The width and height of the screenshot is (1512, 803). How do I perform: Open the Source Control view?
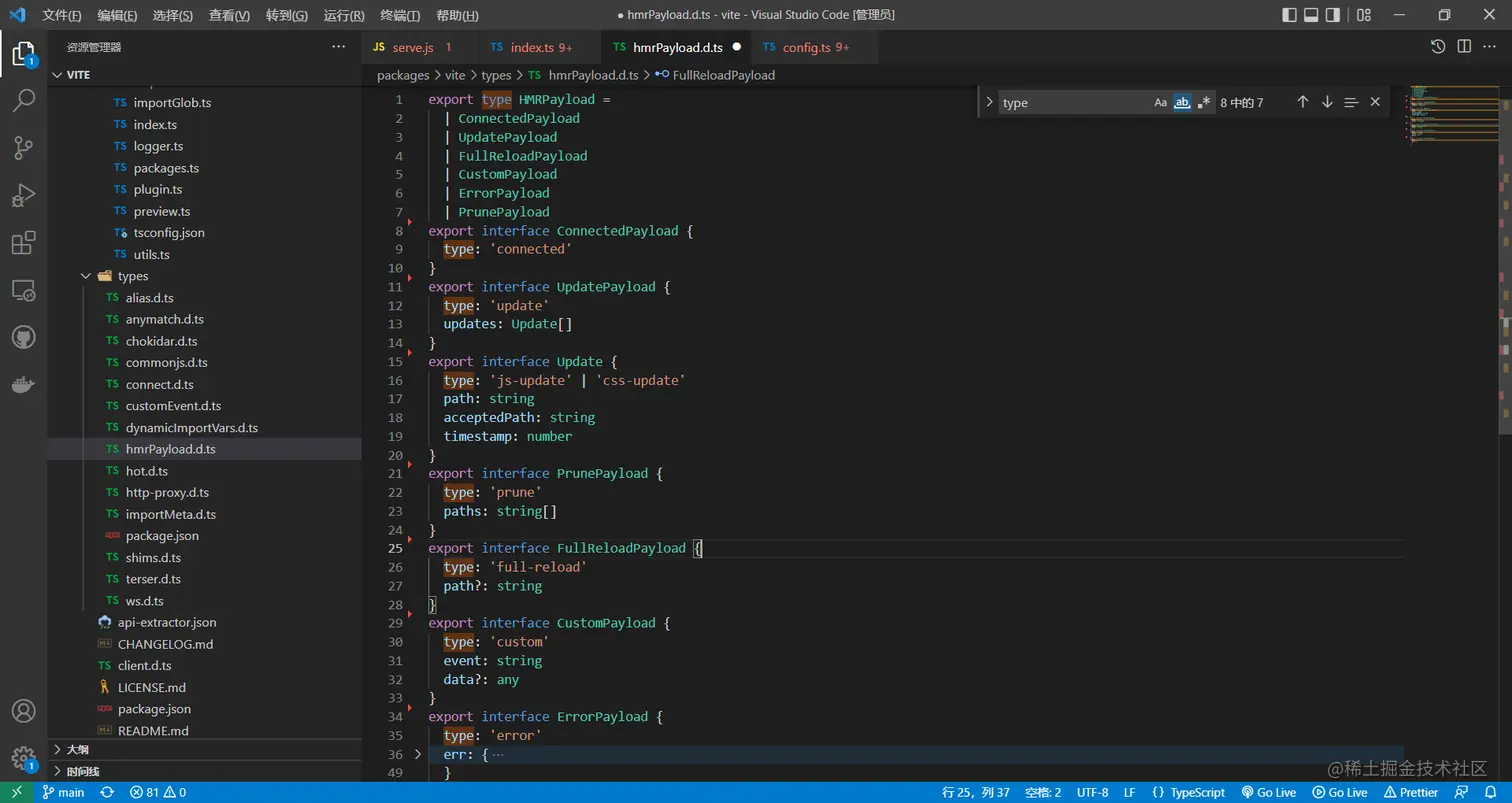coord(23,148)
